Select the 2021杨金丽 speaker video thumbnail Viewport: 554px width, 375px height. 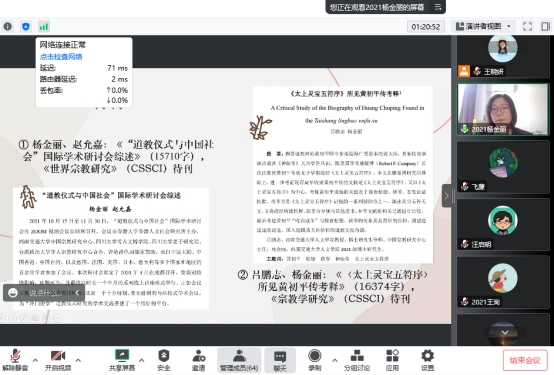503,110
